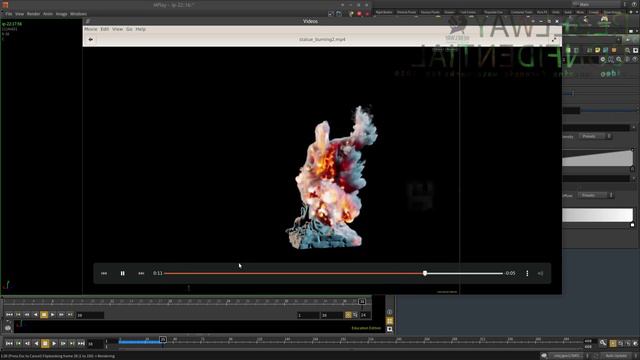Click the lower white gradient ramp
The width and height of the screenshot is (640, 360).
[x=598, y=215]
